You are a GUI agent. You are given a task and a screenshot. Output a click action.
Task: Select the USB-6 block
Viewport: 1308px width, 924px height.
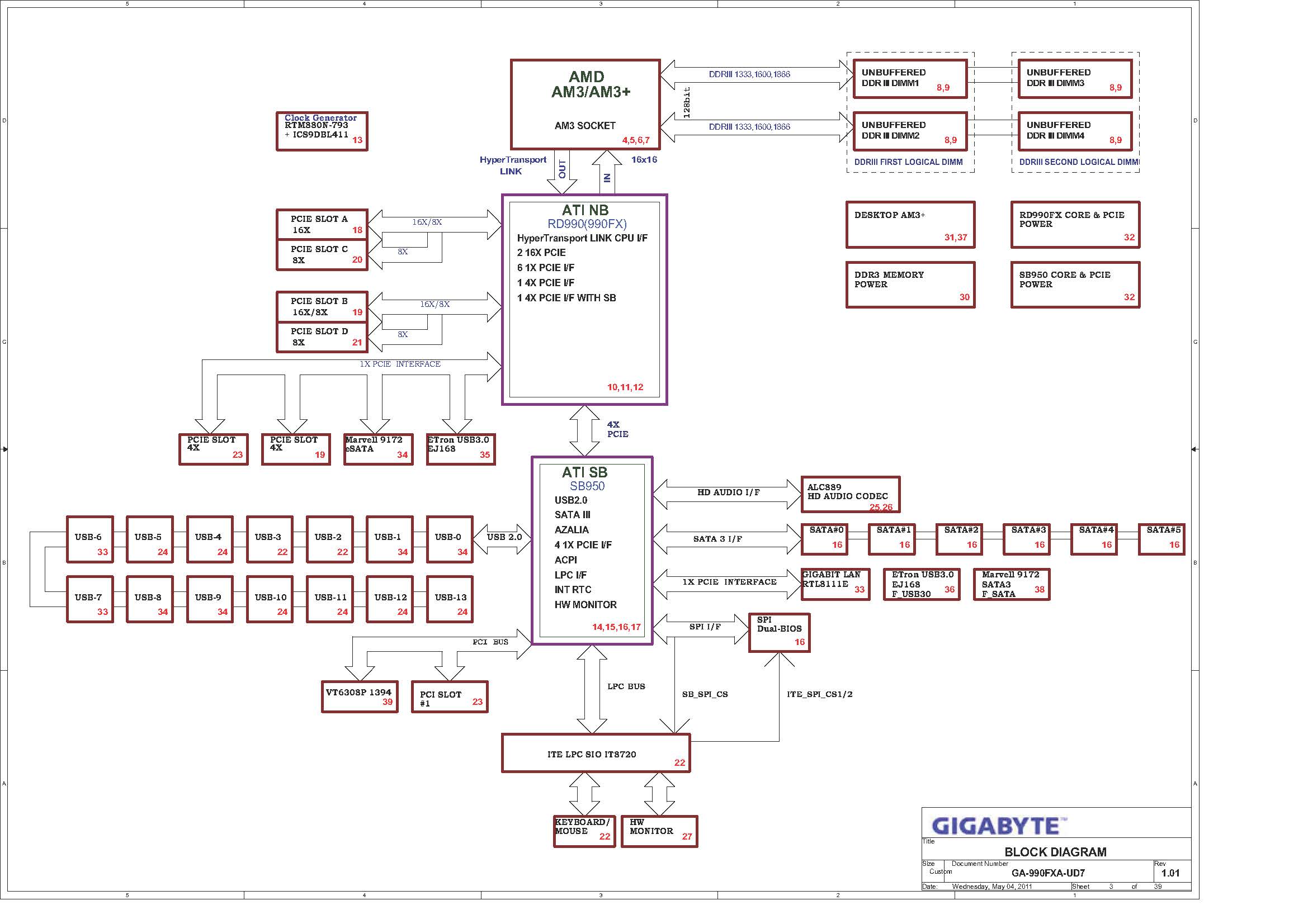click(90, 539)
